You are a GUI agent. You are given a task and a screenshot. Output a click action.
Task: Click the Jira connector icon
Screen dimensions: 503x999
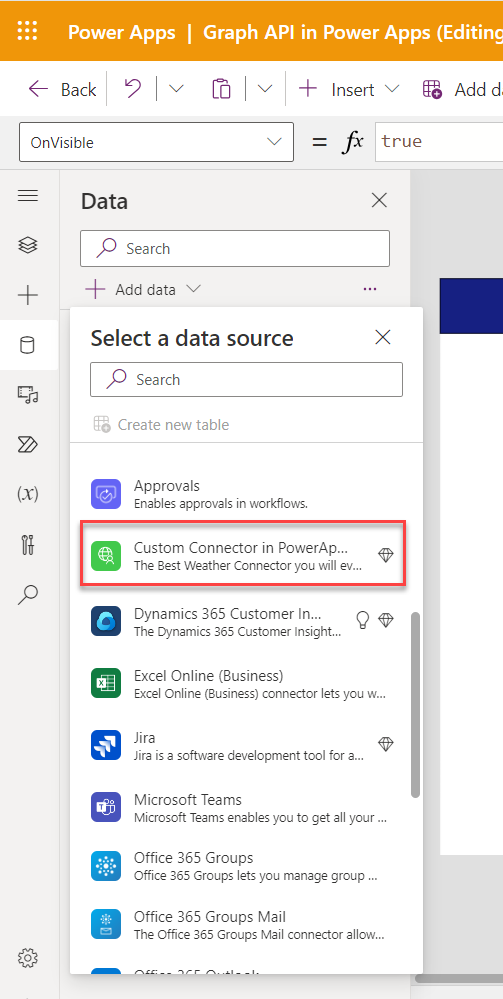point(106,745)
